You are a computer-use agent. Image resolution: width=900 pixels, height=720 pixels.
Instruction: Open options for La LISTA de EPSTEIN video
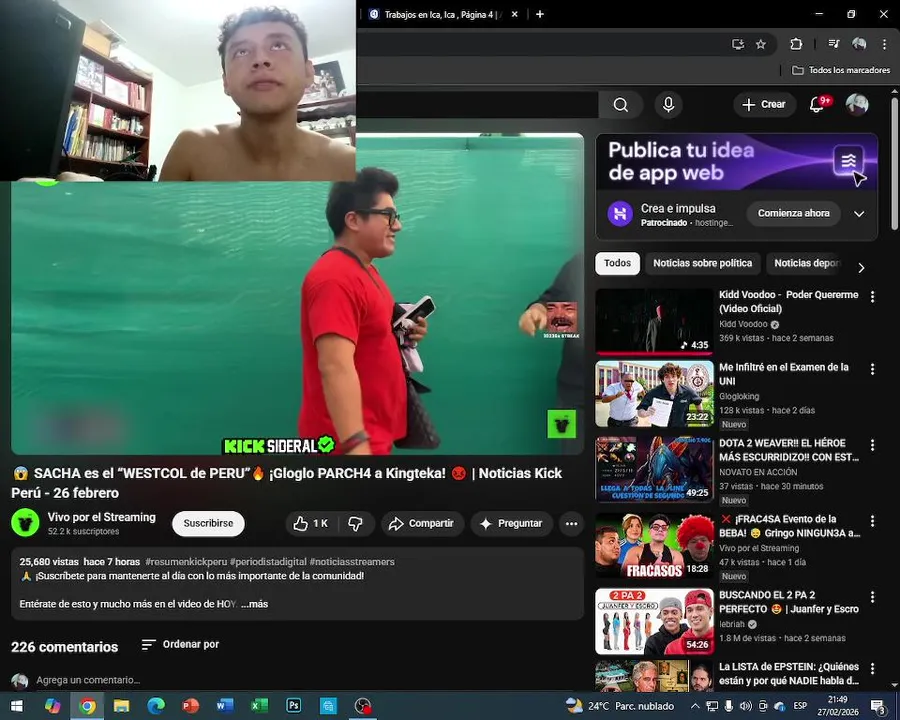pos(872,668)
